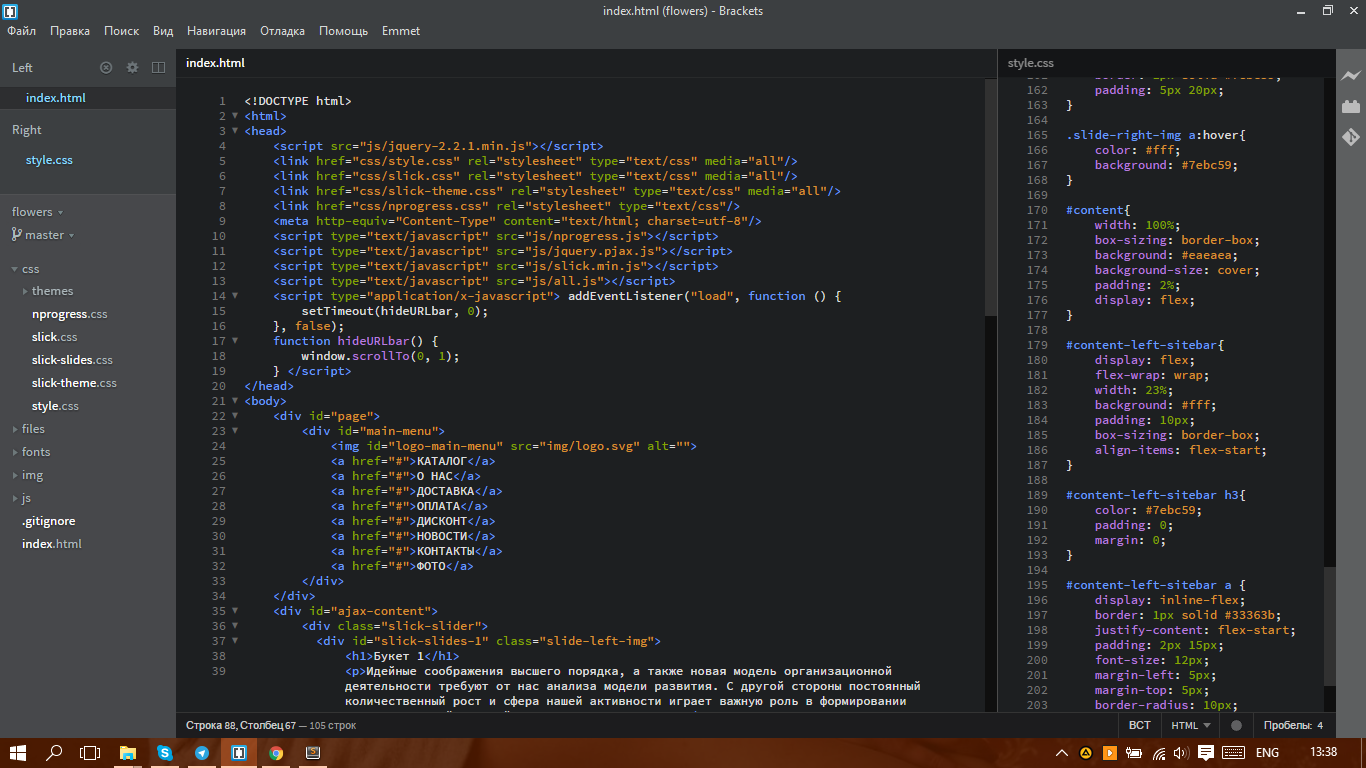Fold the head tag on line 3
Viewport: 1366px width, 768px height.
coord(235,131)
